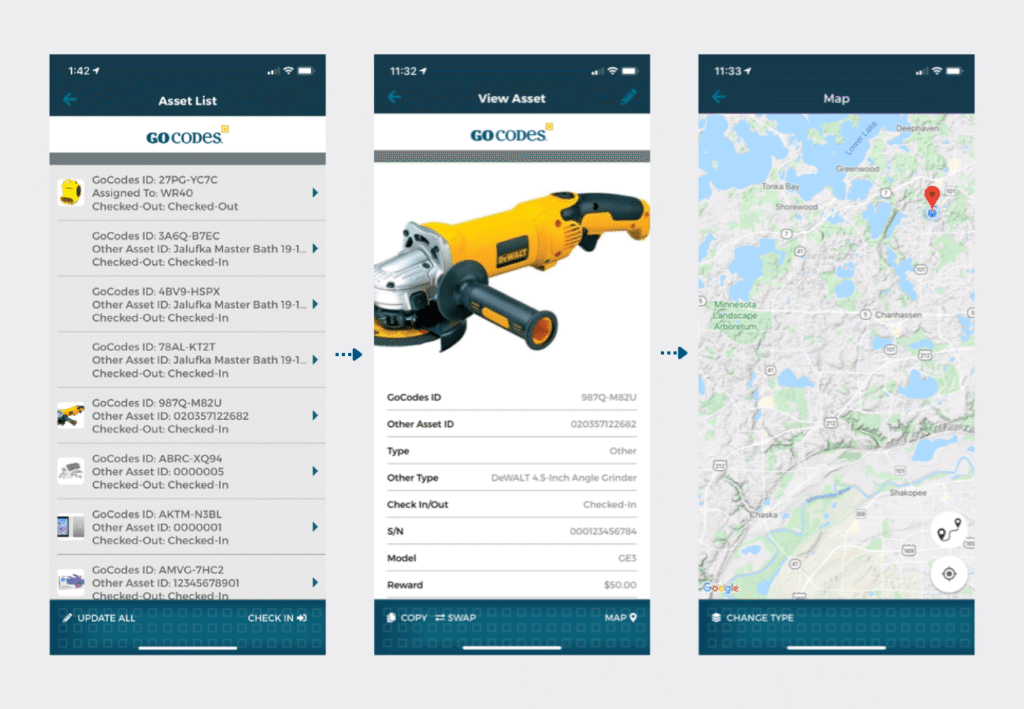
Task: Select the text 'GoCodes ID: 78AL-KT2T'
Action: tap(153, 347)
